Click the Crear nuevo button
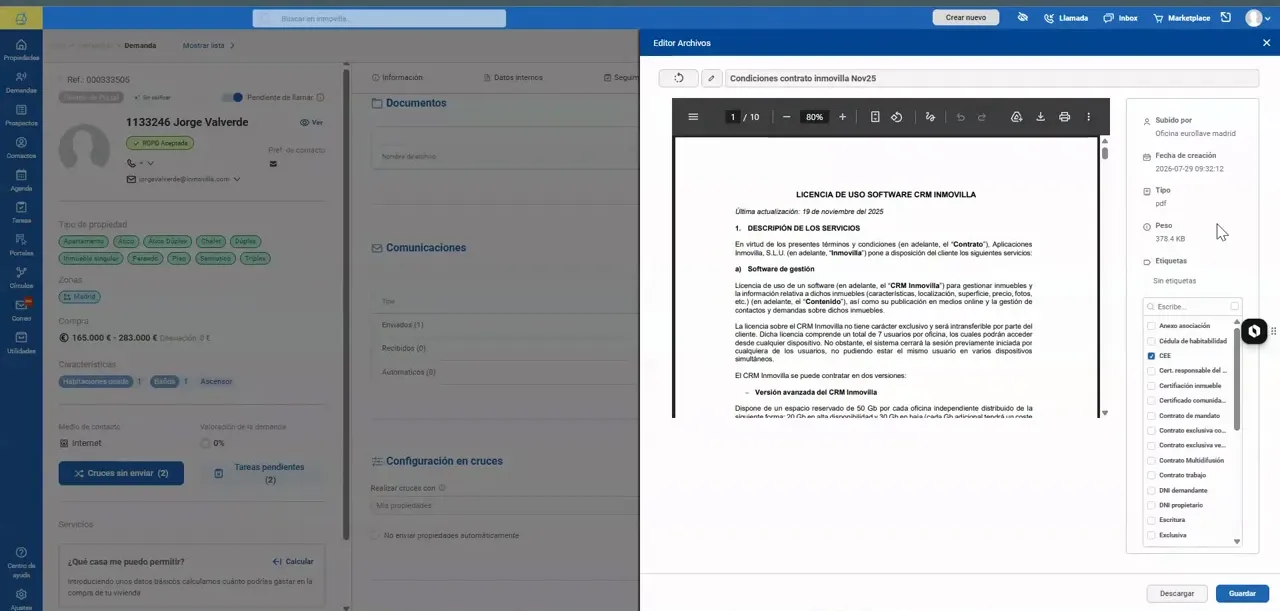The width and height of the screenshot is (1280, 611). 966,18
